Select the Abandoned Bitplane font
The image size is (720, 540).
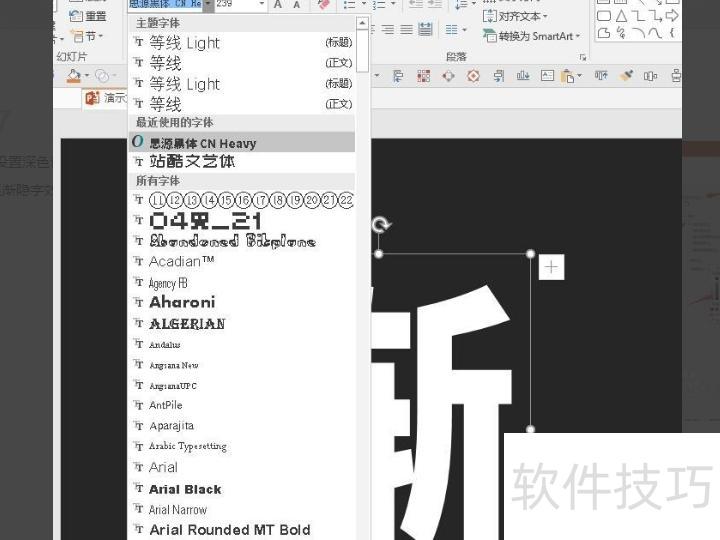coord(242,241)
